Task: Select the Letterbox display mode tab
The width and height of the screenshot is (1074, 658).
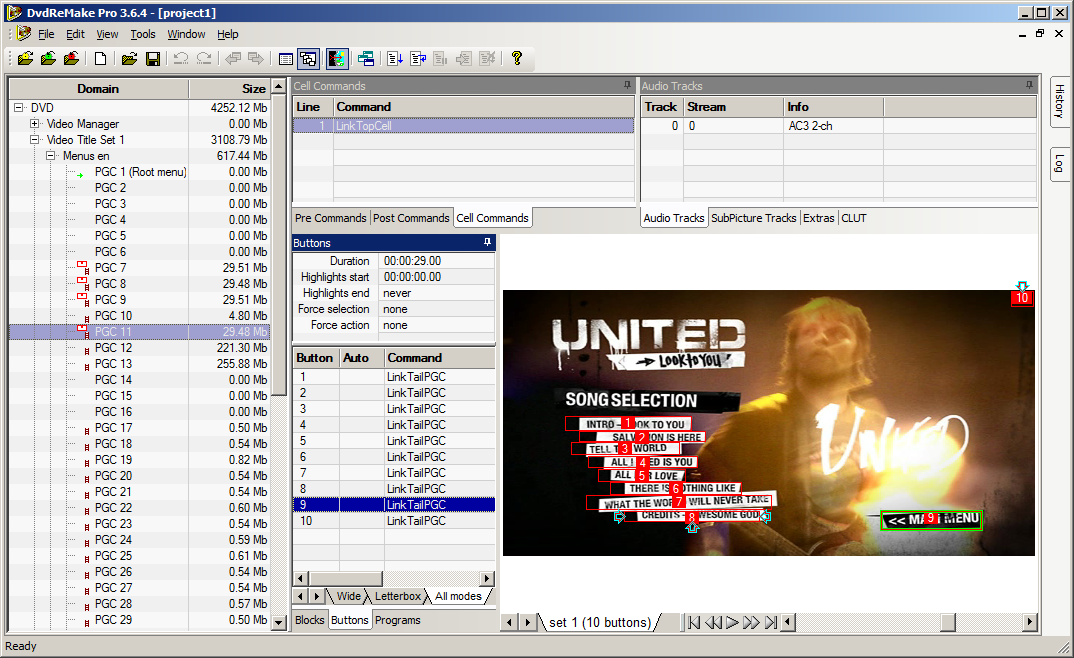Action: 397,596
